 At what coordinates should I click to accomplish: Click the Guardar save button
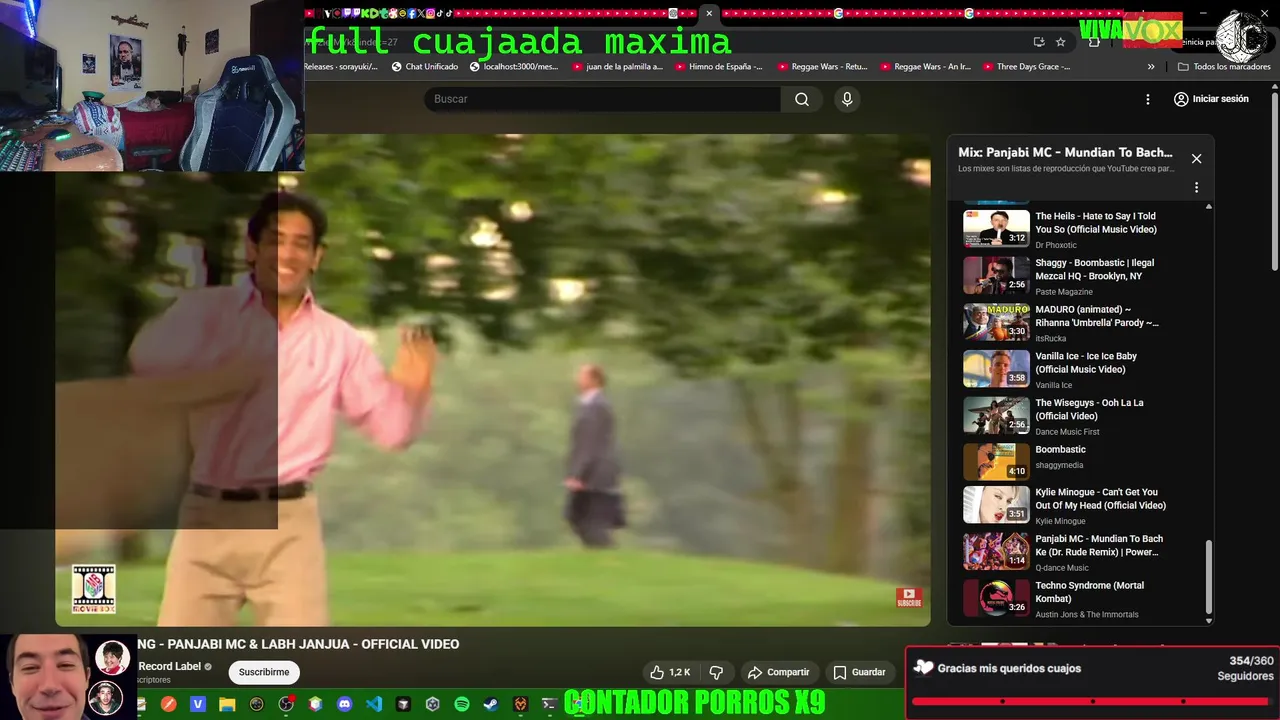859,672
